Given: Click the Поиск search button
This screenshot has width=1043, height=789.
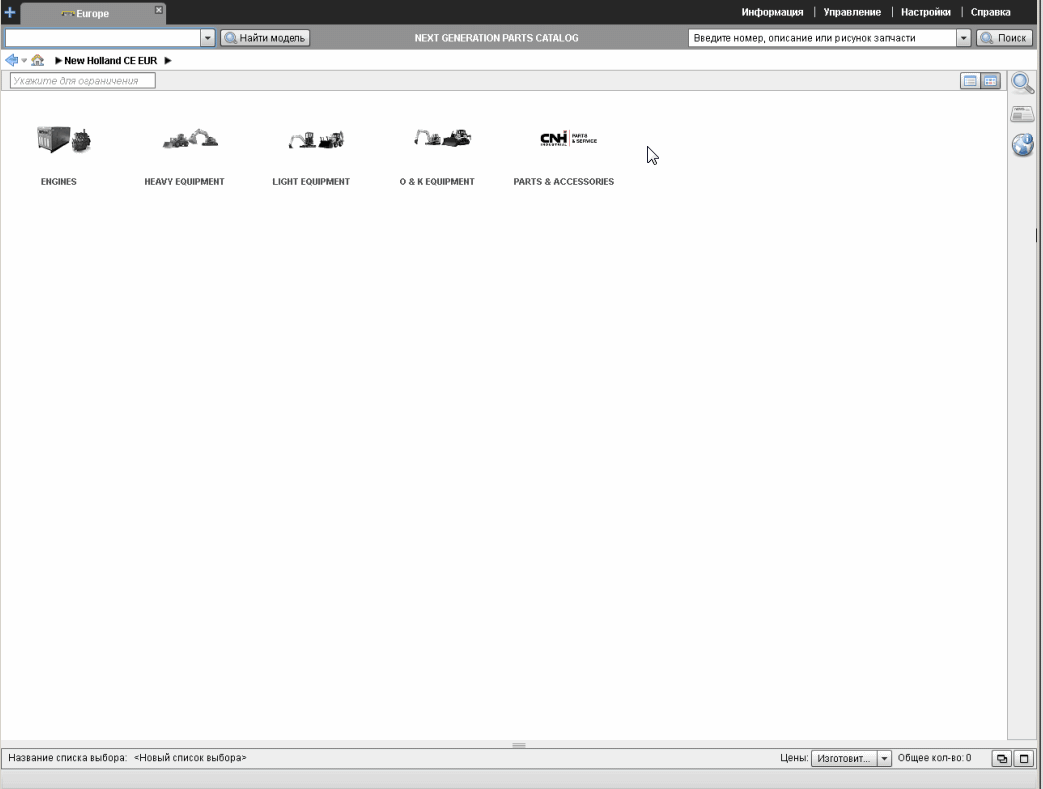Looking at the screenshot, I should click(x=1004, y=38).
